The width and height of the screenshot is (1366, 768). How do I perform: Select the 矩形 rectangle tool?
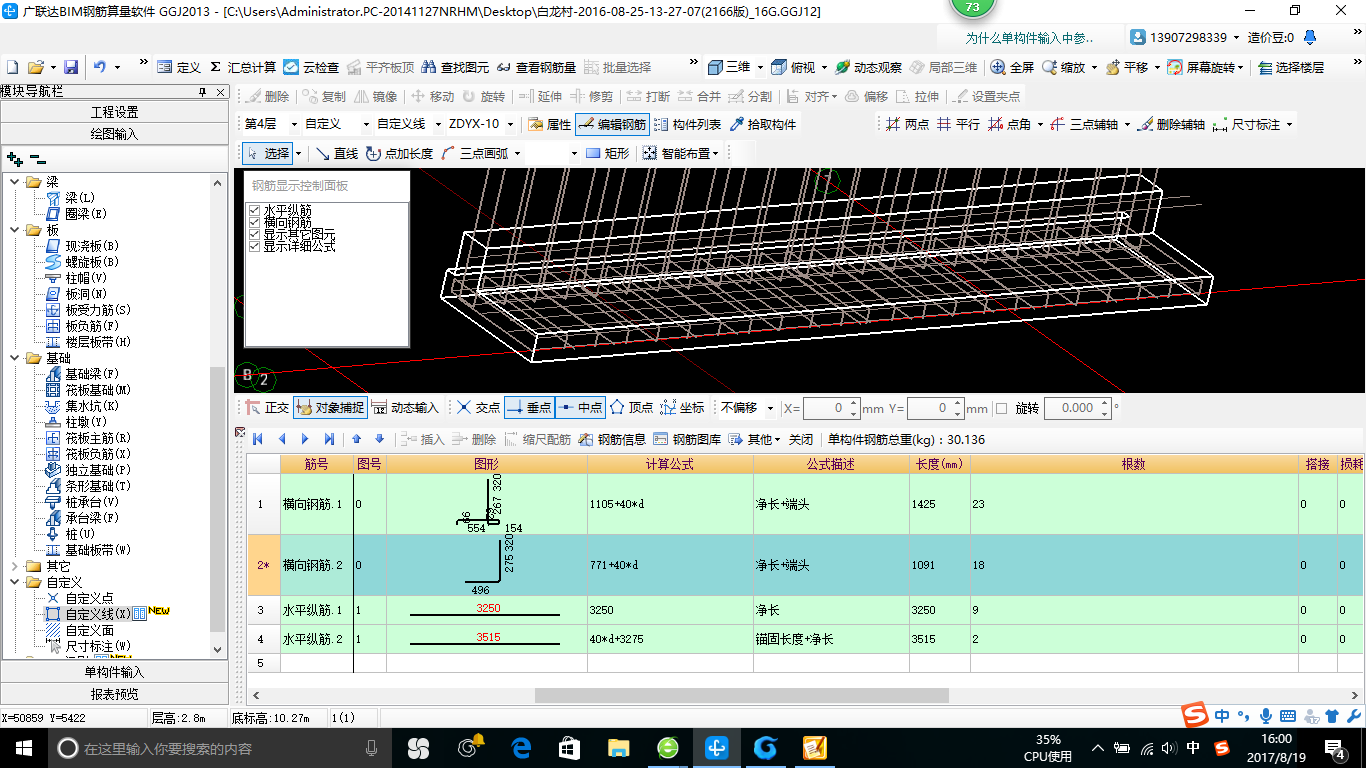point(608,153)
